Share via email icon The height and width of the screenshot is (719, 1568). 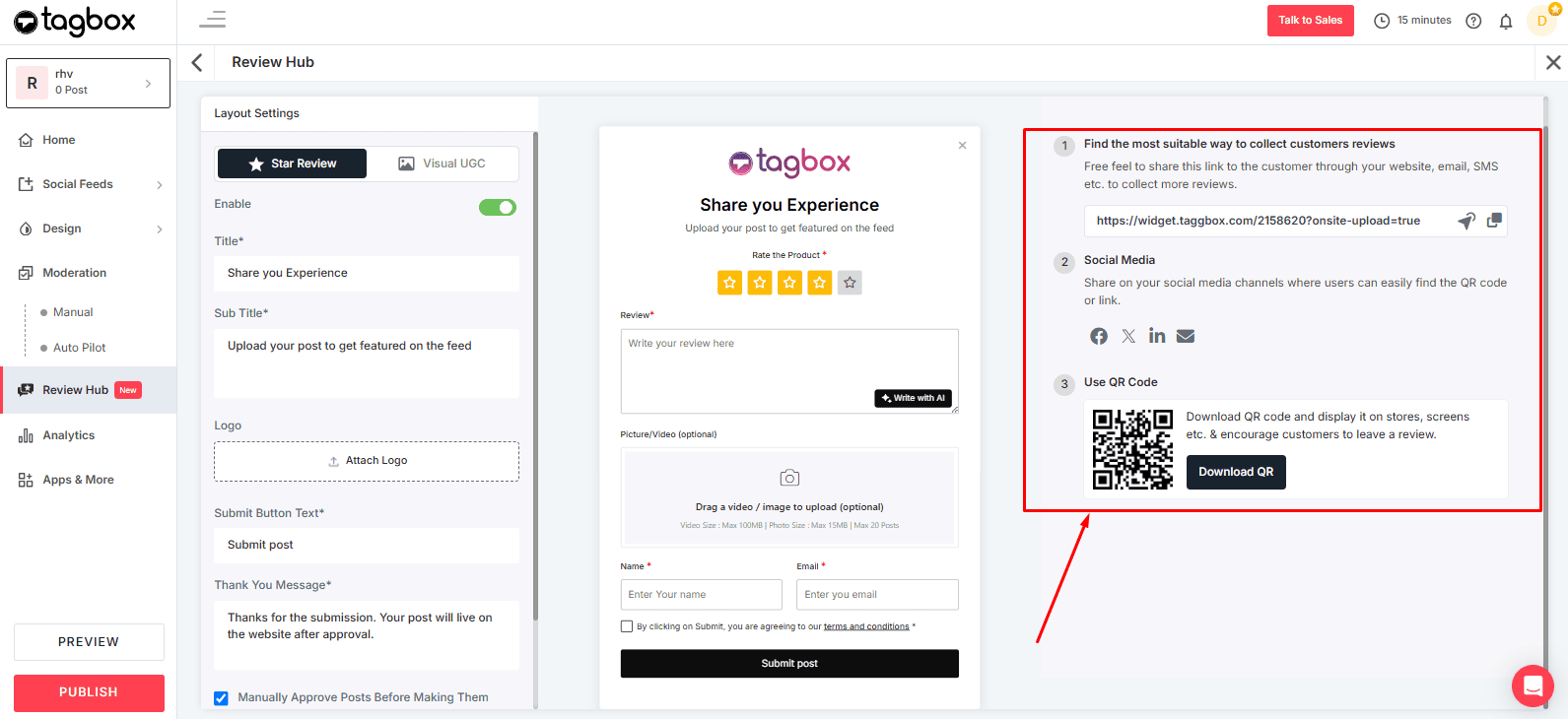(x=1186, y=337)
